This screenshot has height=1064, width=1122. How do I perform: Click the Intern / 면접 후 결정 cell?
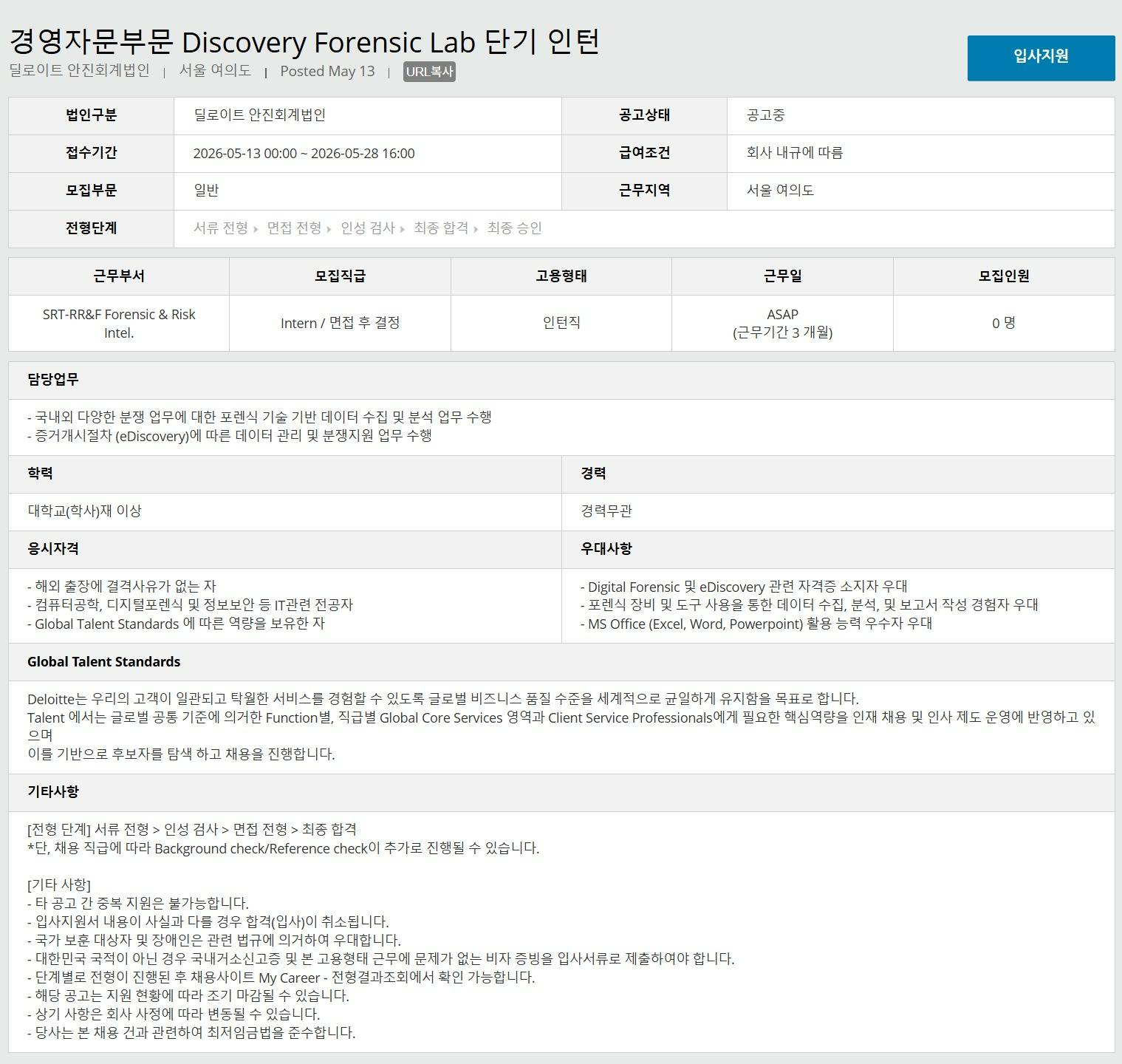[x=340, y=324]
